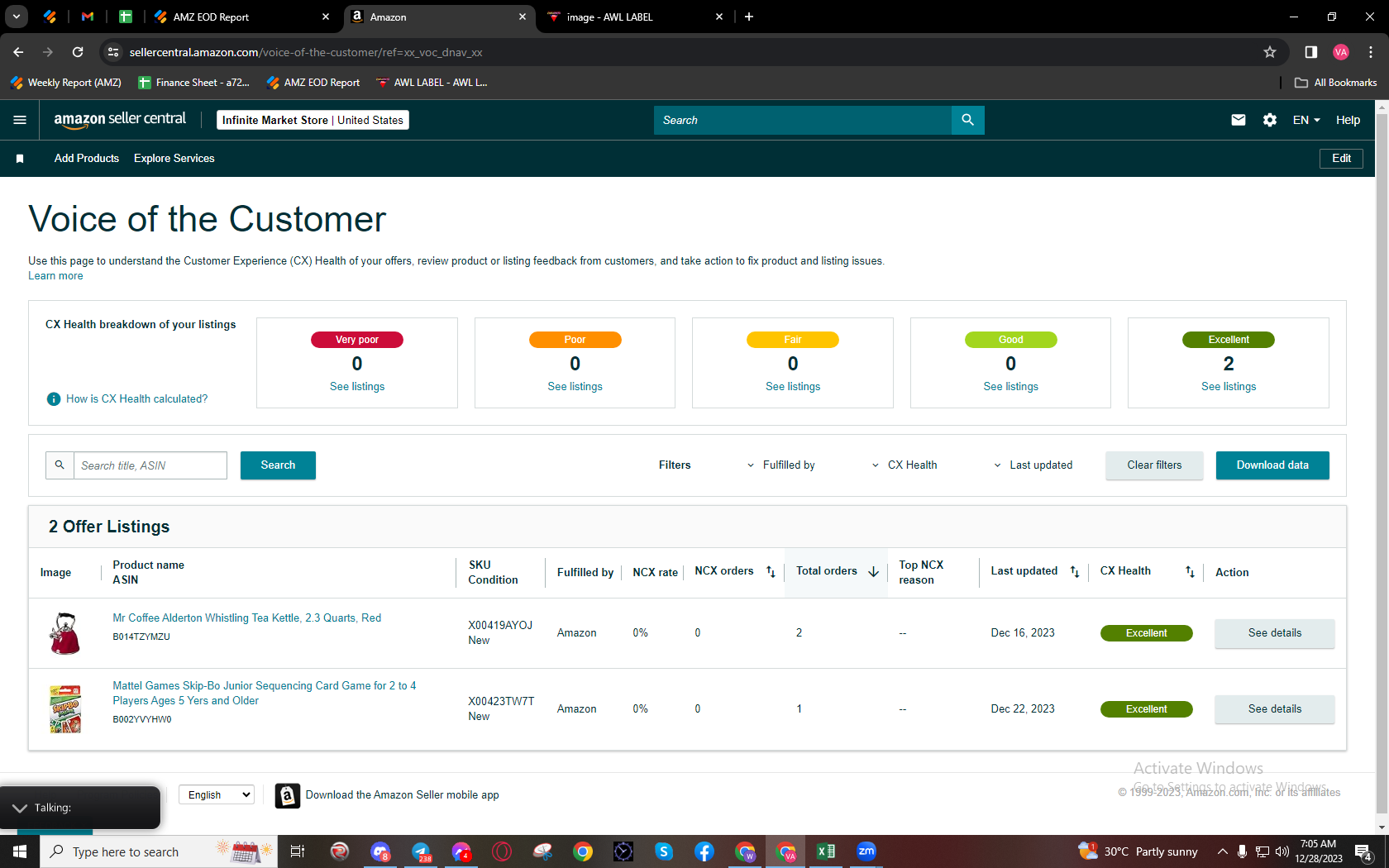Click the Clear filters button
Screen dimensions: 1389x868
pyautogui.click(x=1154, y=465)
